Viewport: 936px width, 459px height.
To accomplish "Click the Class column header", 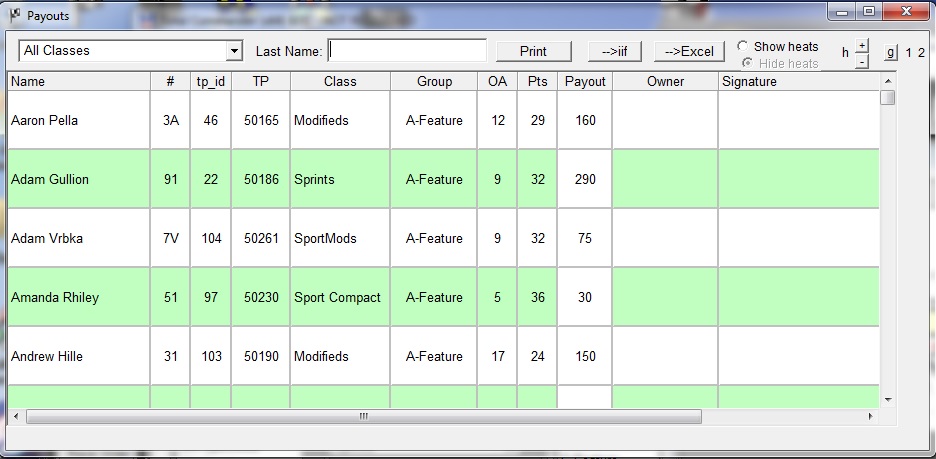I will (x=340, y=82).
